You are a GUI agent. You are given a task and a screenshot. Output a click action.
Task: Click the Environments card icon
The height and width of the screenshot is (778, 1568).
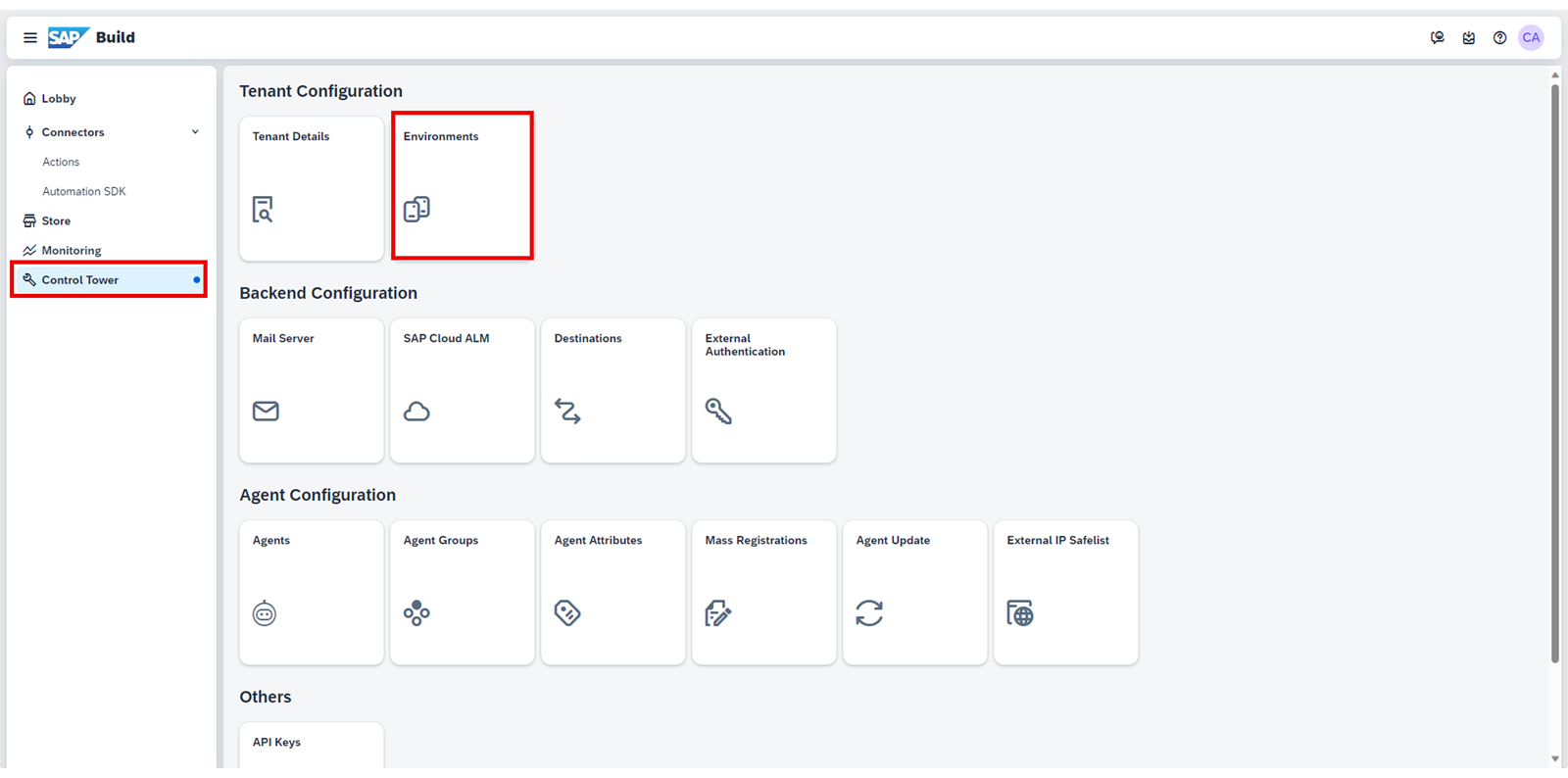pyautogui.click(x=416, y=210)
